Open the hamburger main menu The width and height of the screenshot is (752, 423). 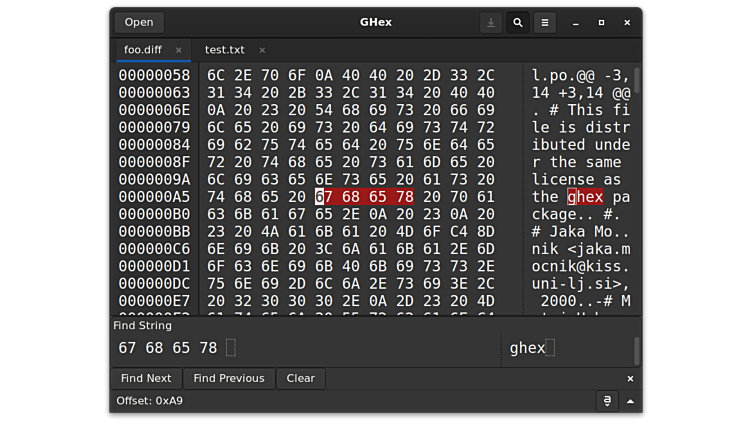click(544, 22)
